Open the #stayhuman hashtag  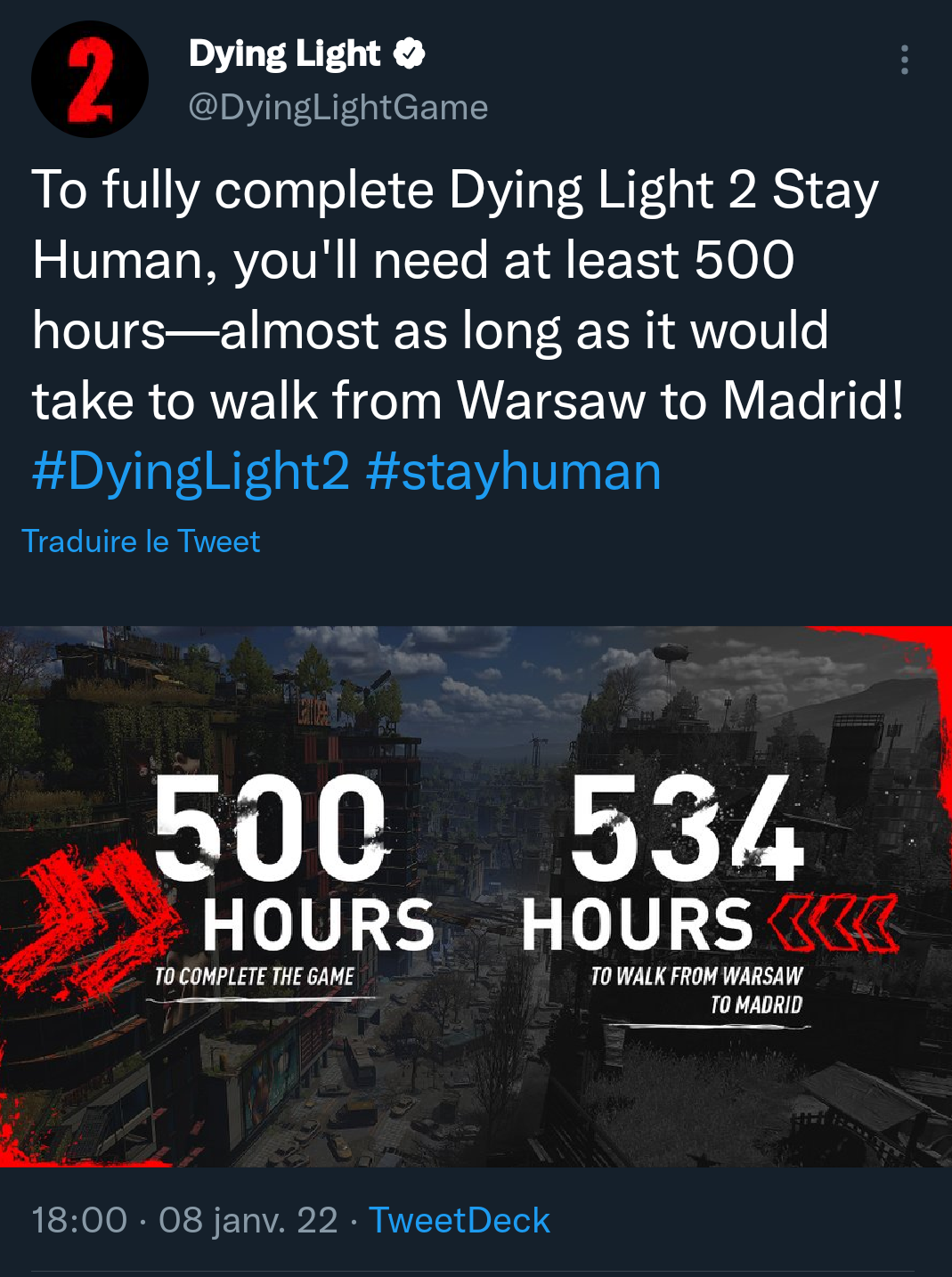point(514,471)
